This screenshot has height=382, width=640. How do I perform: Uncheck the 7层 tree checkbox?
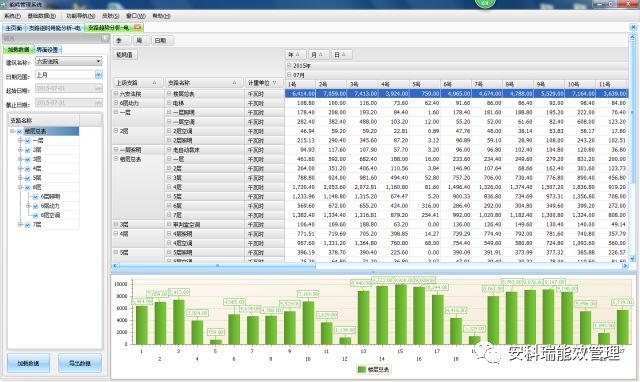coord(27,225)
